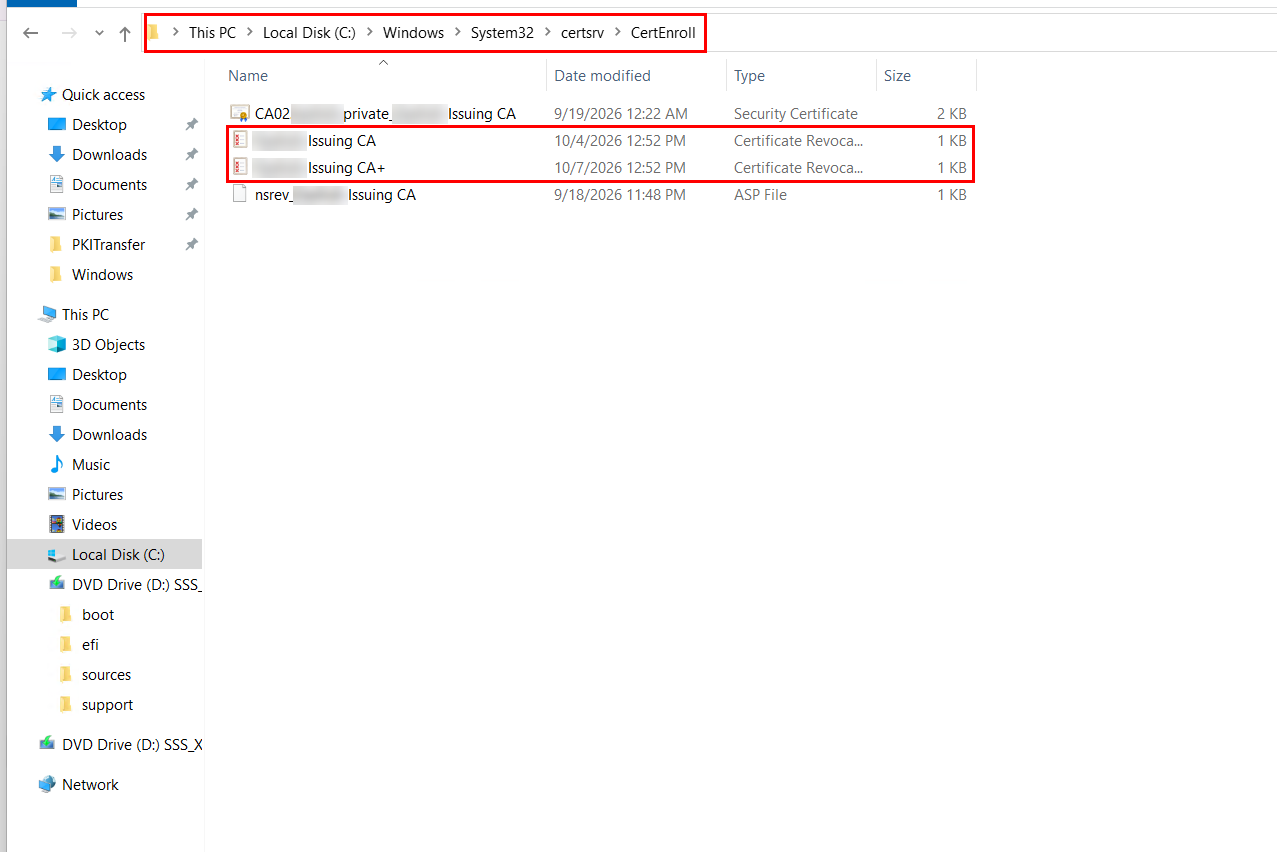Image resolution: width=1277 pixels, height=852 pixels.
Task: Open pinned Documents under Quick access
Action: point(109,185)
